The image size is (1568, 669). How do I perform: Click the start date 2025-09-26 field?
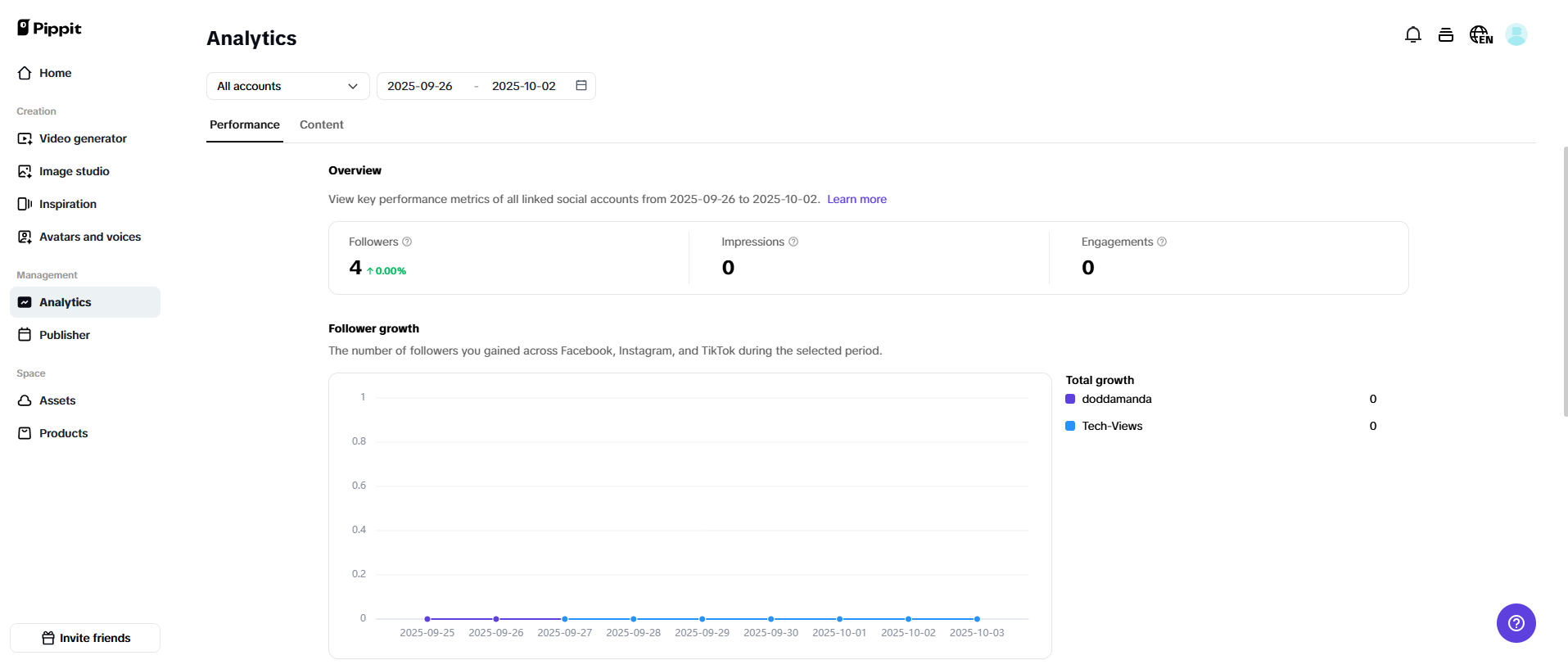420,86
